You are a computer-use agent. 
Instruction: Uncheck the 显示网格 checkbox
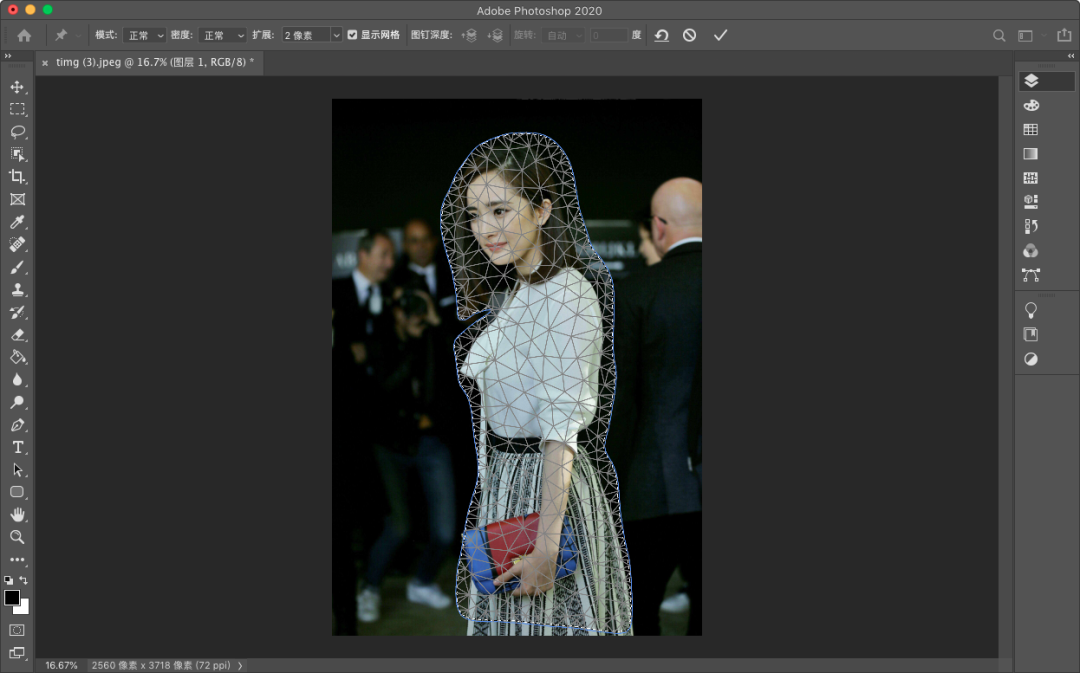[x=352, y=34]
